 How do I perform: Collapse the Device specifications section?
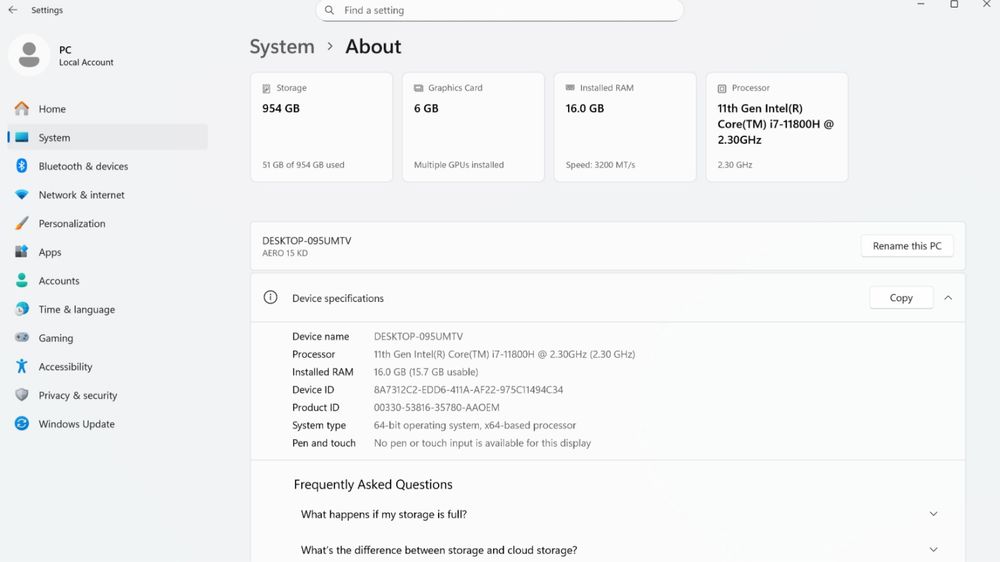948,298
